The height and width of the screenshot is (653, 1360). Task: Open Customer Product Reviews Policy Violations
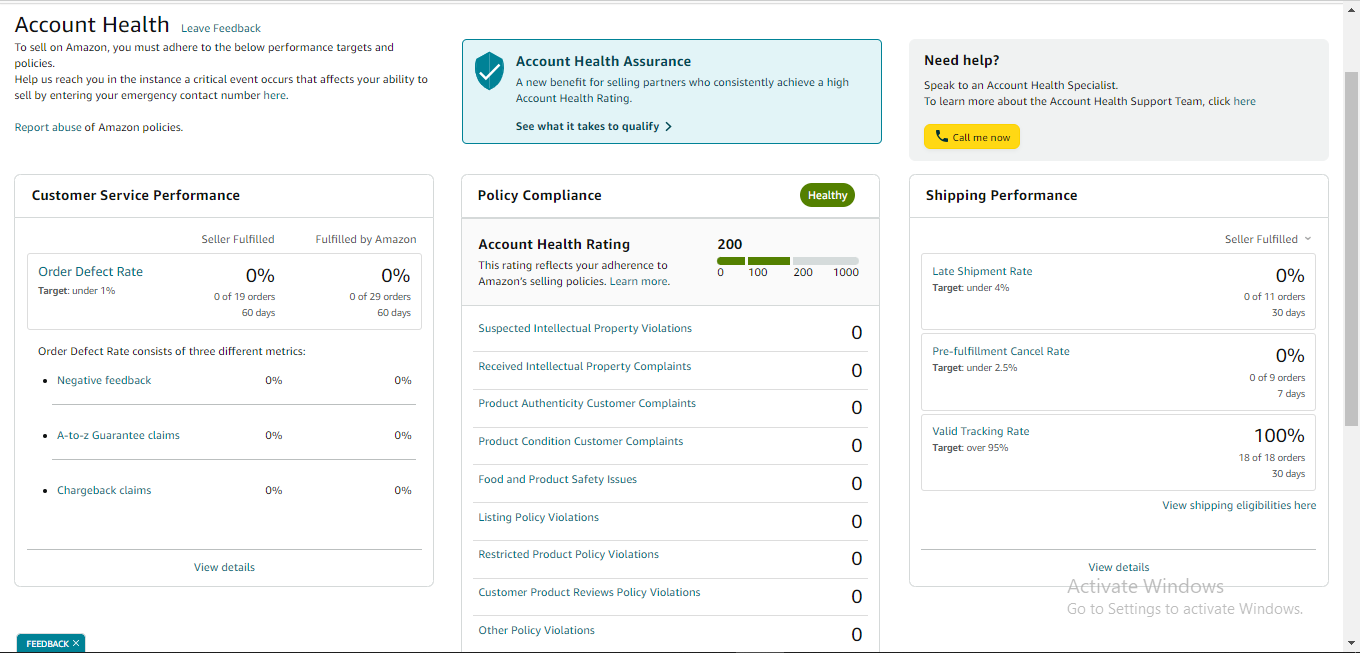[589, 593]
